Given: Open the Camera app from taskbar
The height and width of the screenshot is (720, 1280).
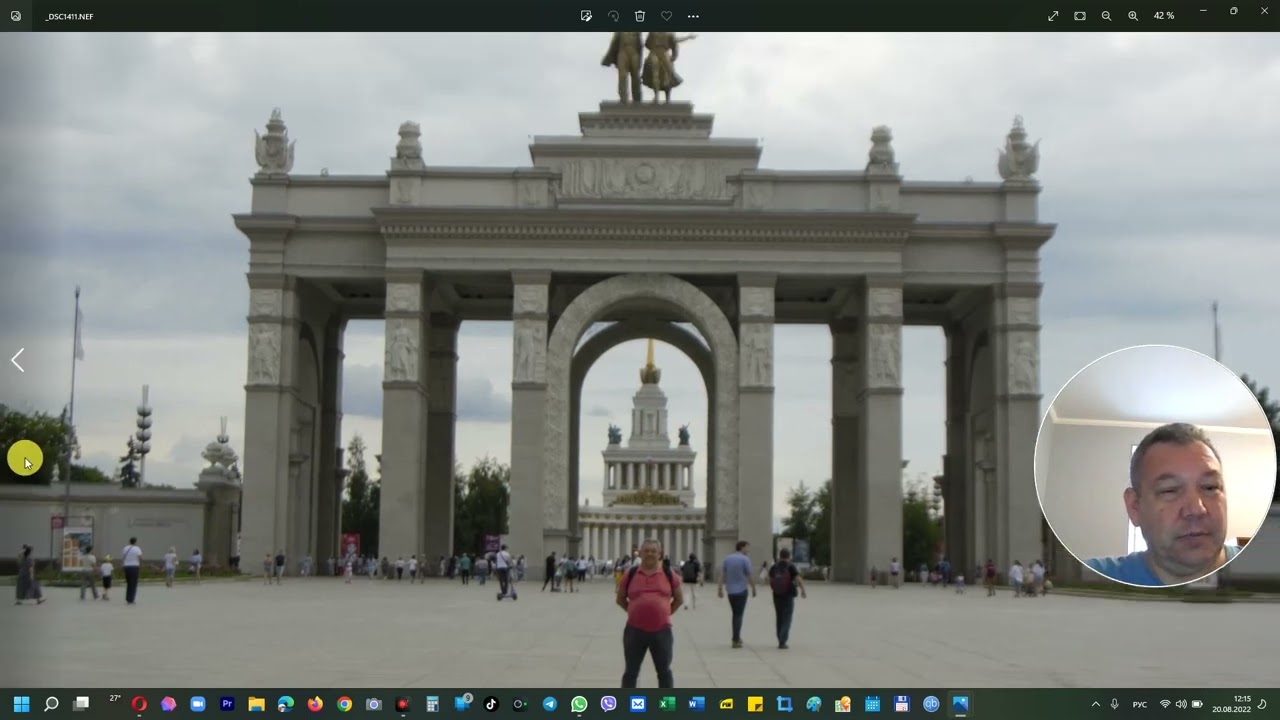Looking at the screenshot, I should click(x=374, y=704).
